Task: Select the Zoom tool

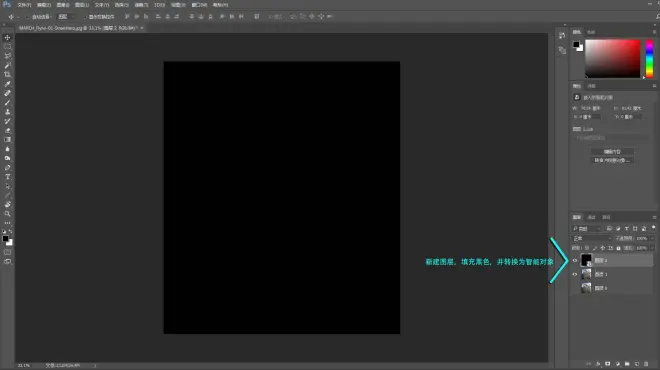Action: point(8,214)
